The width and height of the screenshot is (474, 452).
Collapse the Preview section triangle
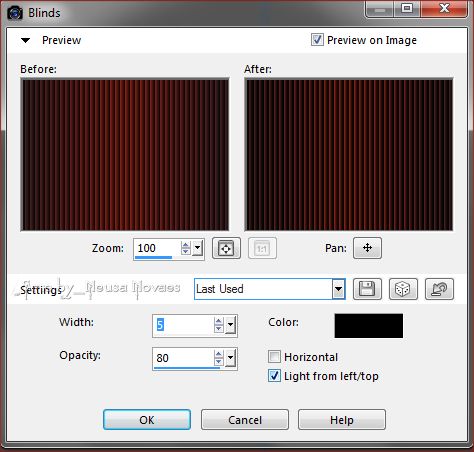click(25, 41)
